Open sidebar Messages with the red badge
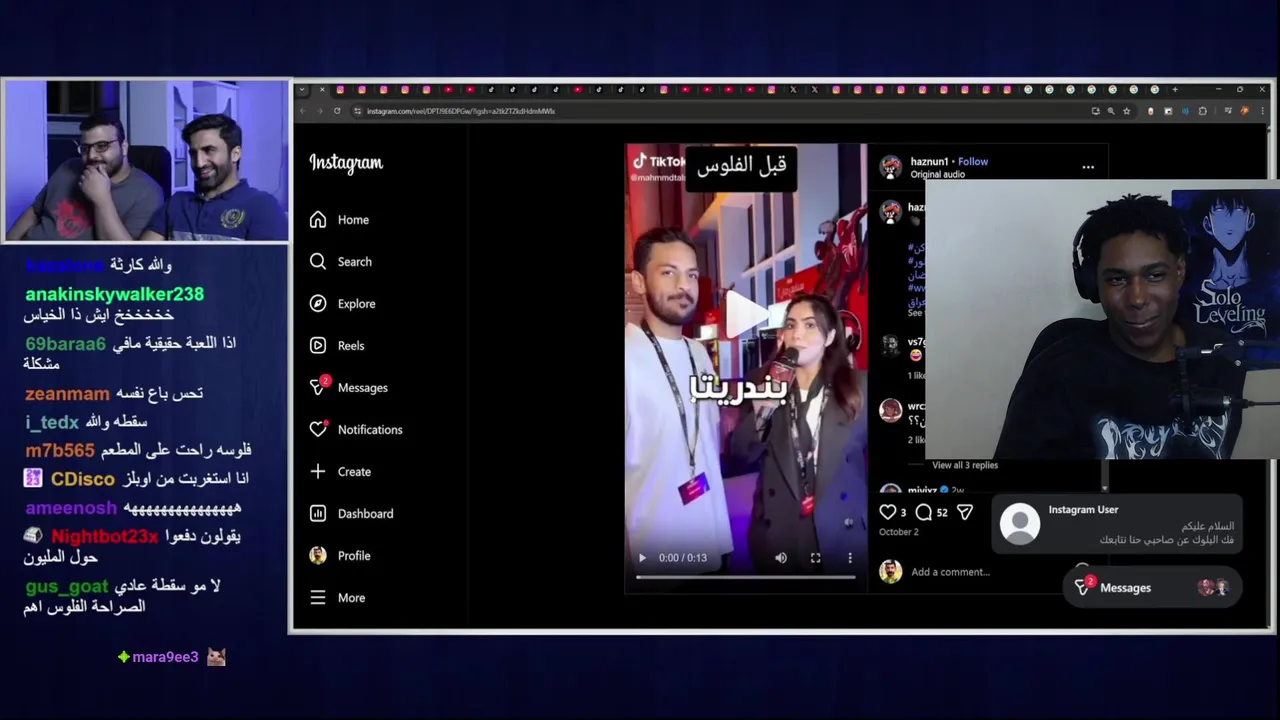This screenshot has height=720, width=1280. (349, 388)
